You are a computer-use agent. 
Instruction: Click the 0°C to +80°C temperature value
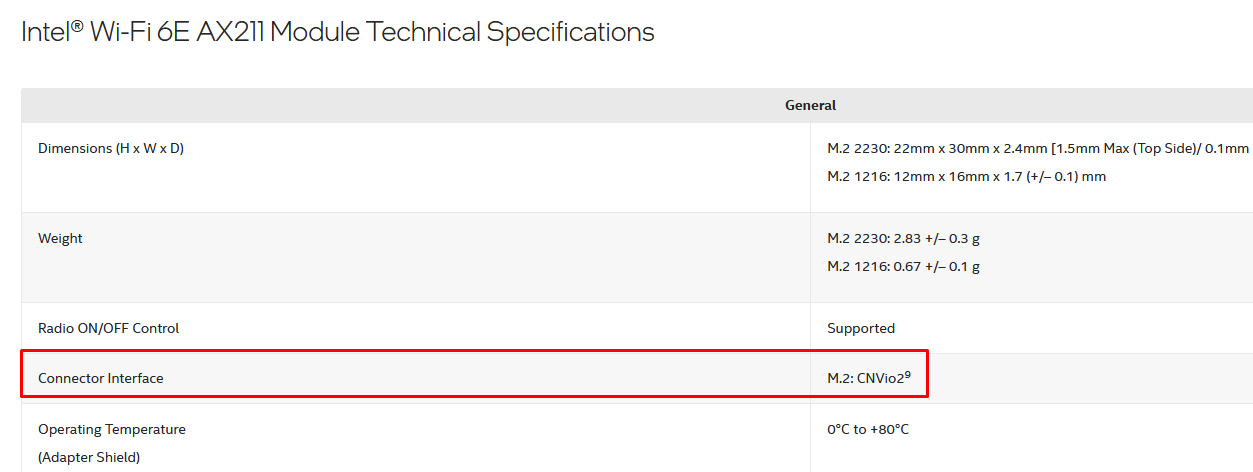(868, 429)
